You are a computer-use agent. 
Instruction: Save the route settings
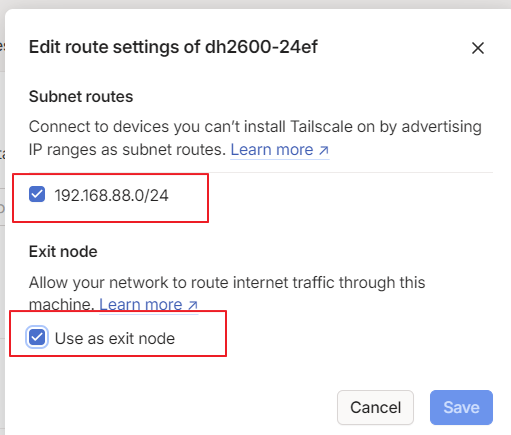click(461, 407)
